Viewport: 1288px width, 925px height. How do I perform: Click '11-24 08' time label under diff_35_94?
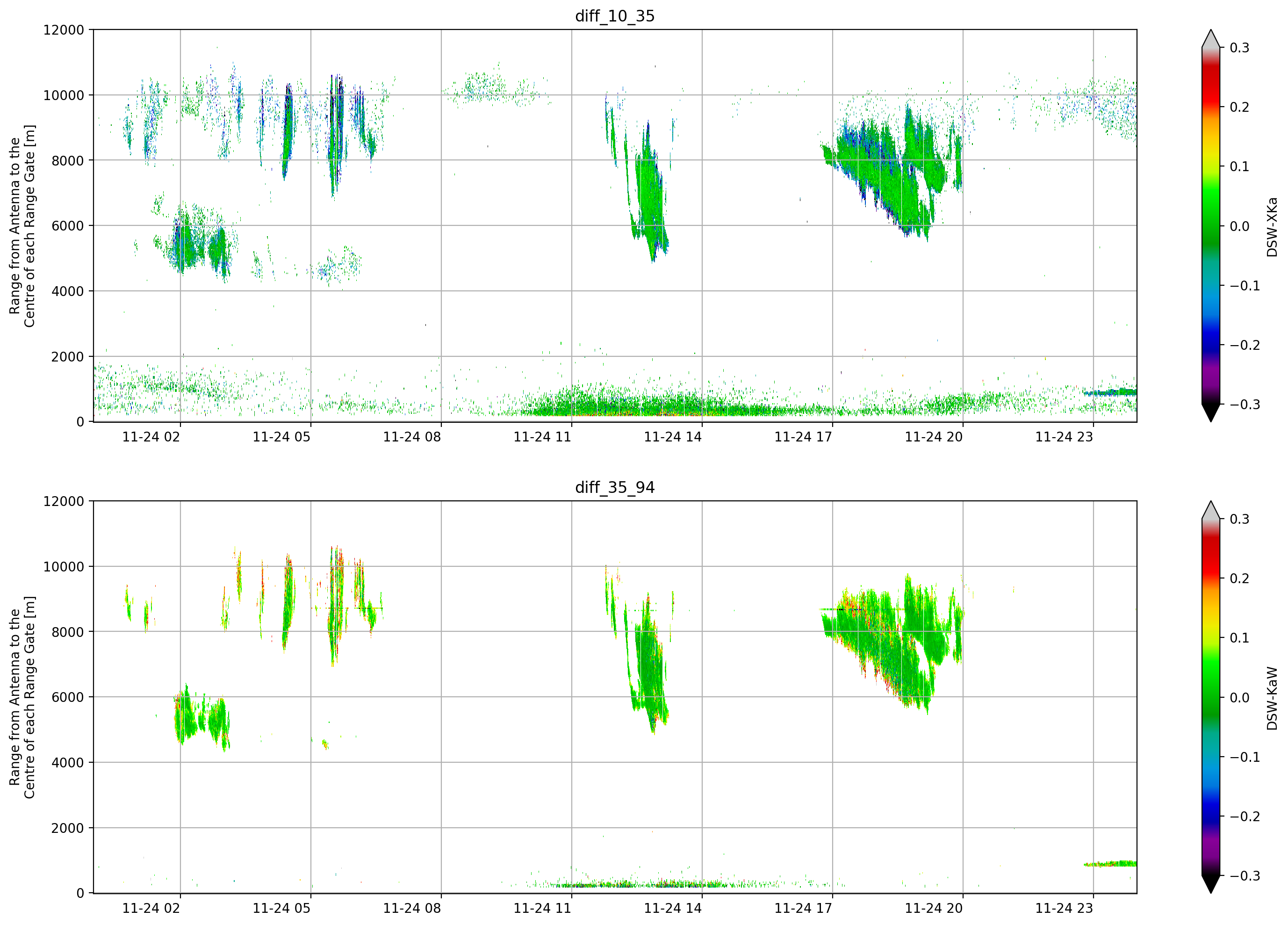(x=412, y=909)
